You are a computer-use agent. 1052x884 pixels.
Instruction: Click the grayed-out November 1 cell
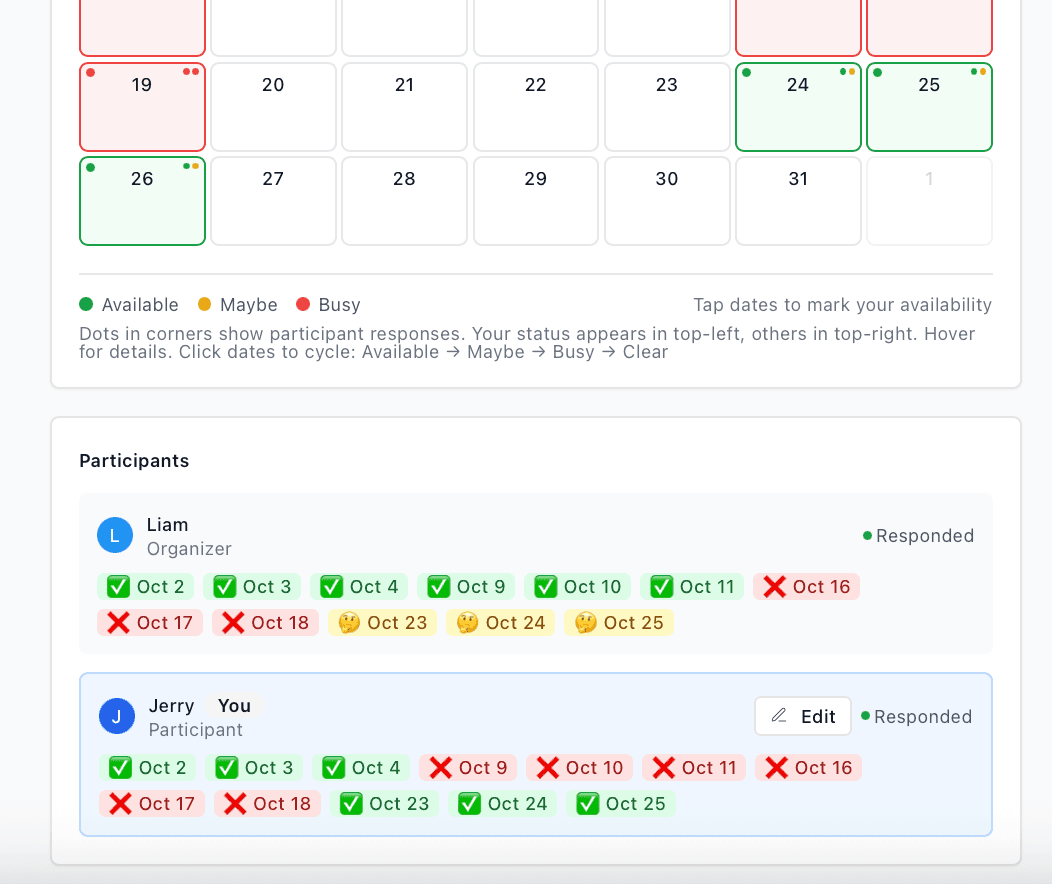point(929,201)
